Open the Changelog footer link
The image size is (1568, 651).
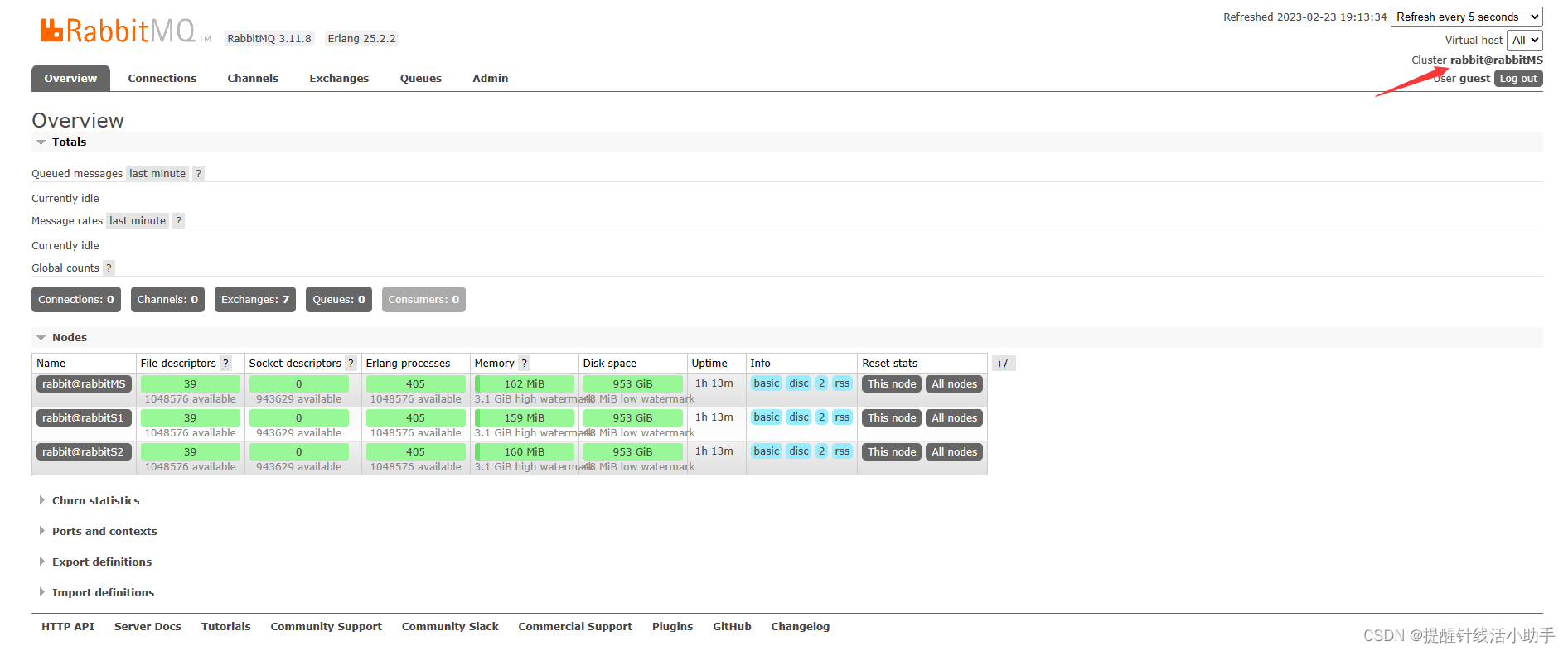(800, 627)
